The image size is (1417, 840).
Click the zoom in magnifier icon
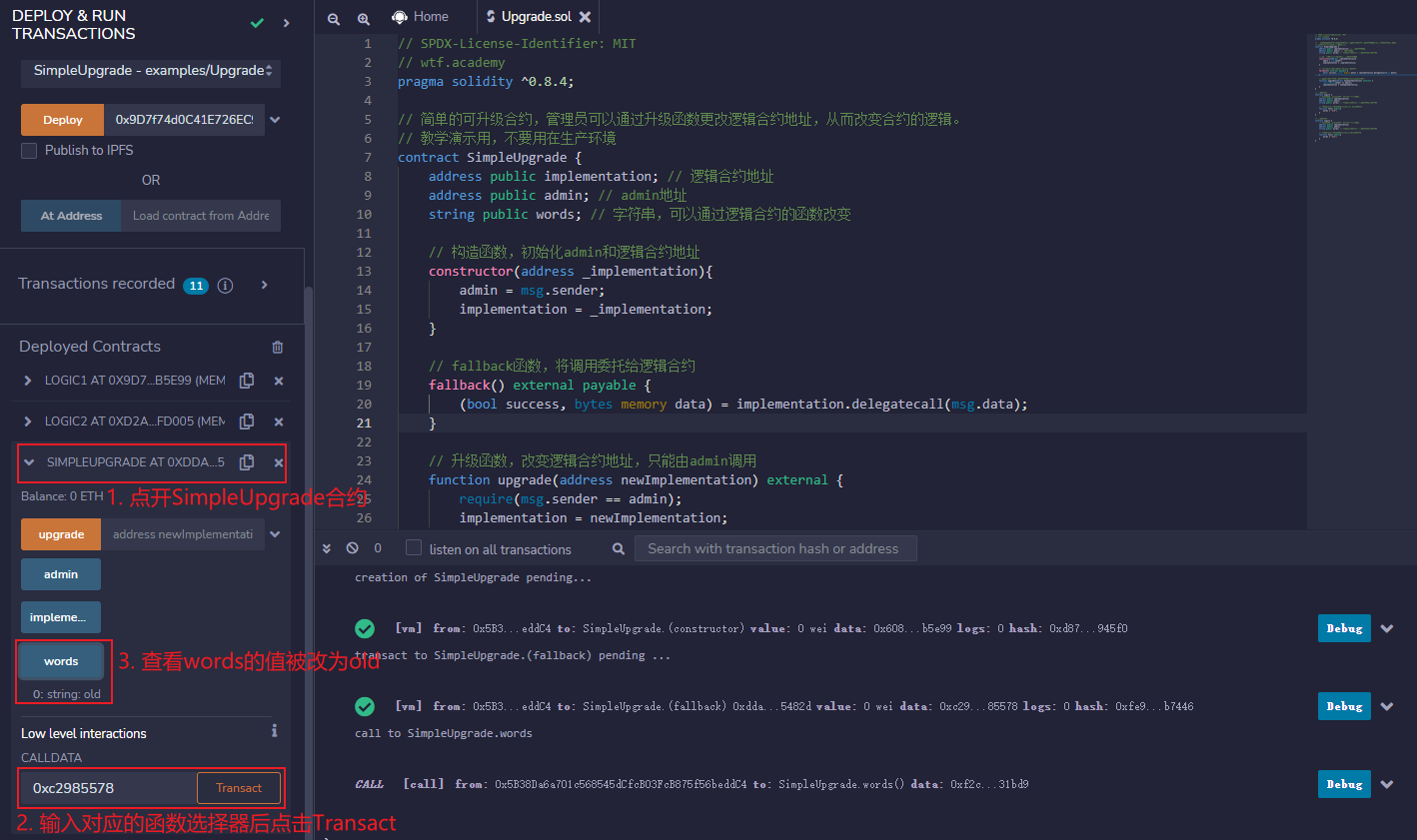tap(364, 18)
